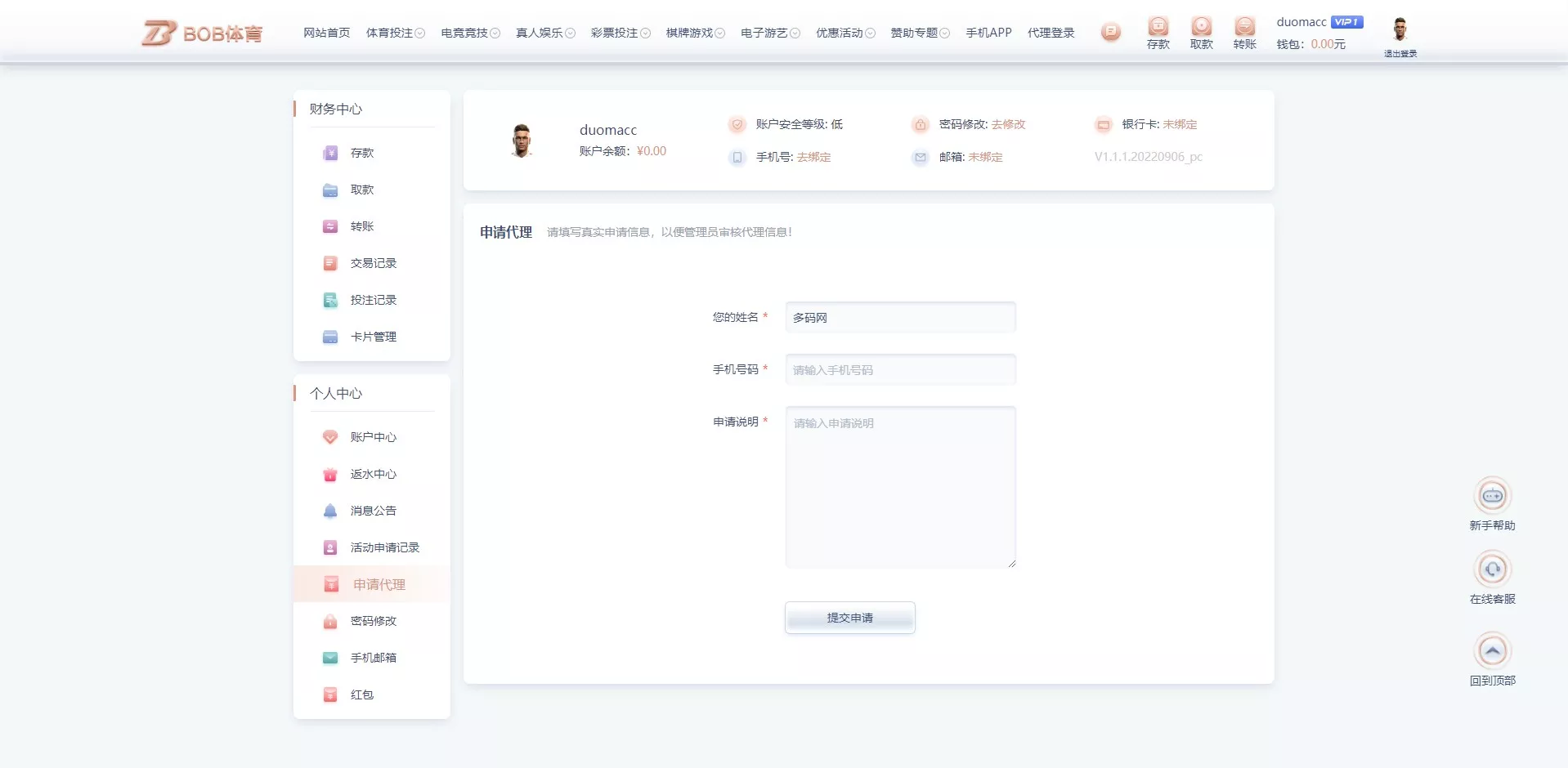
Task: Click the 回到顶部 back-to-top icon
Action: pos(1494,651)
